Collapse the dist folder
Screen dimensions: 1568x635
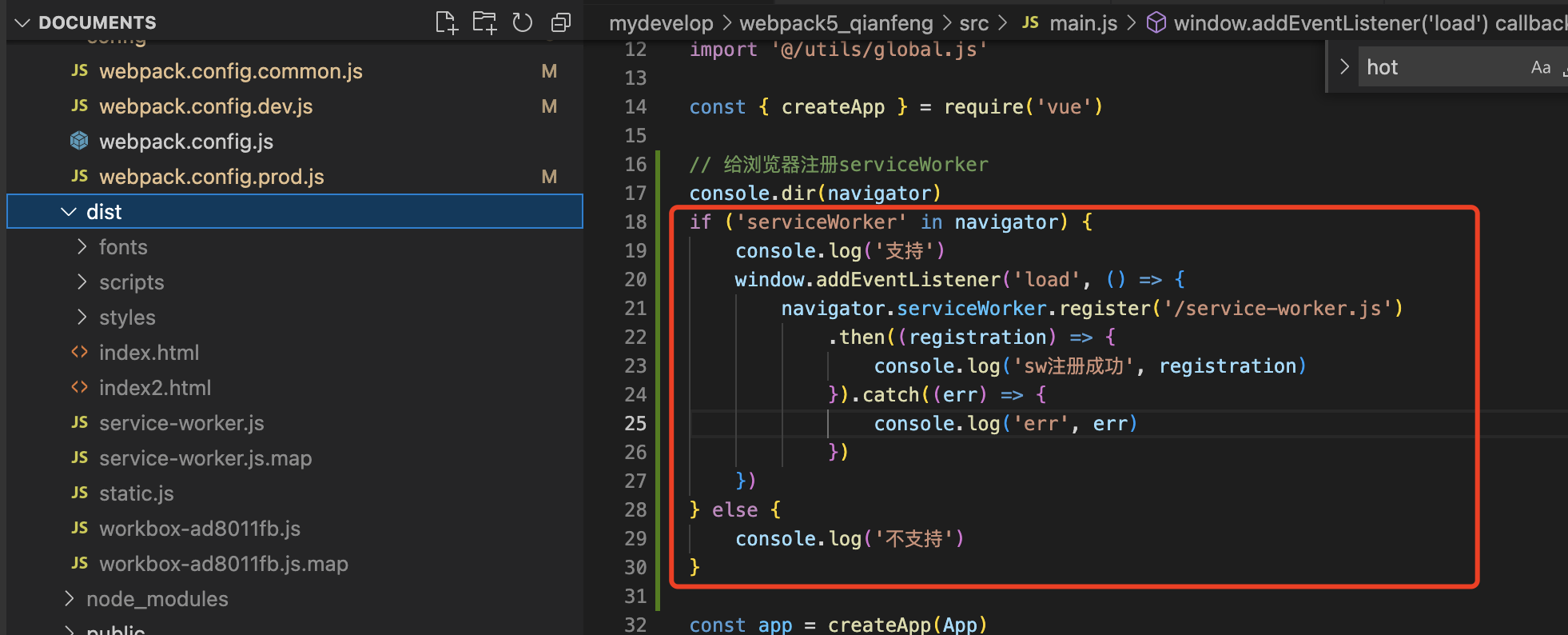tap(70, 212)
